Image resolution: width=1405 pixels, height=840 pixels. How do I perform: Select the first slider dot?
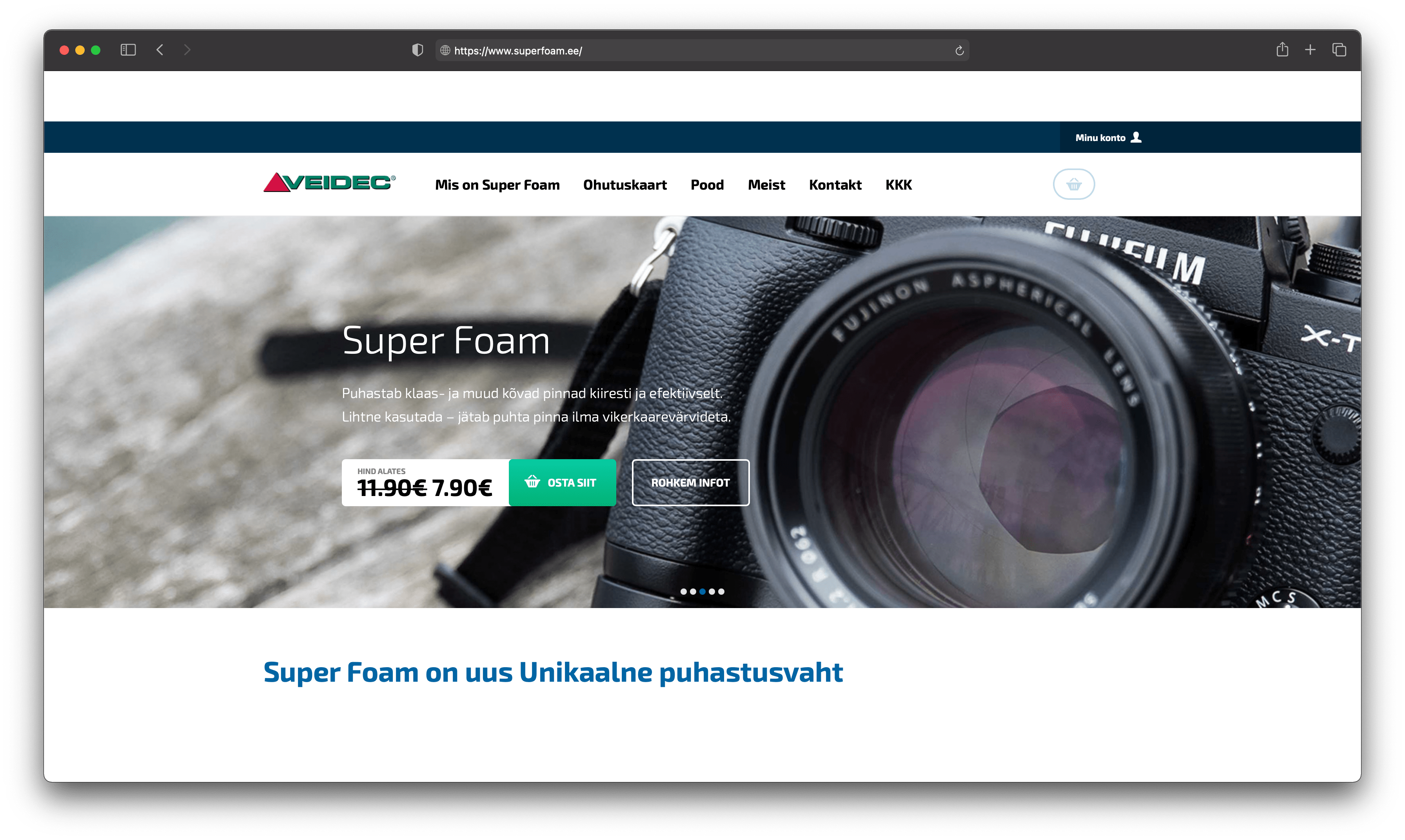click(683, 592)
